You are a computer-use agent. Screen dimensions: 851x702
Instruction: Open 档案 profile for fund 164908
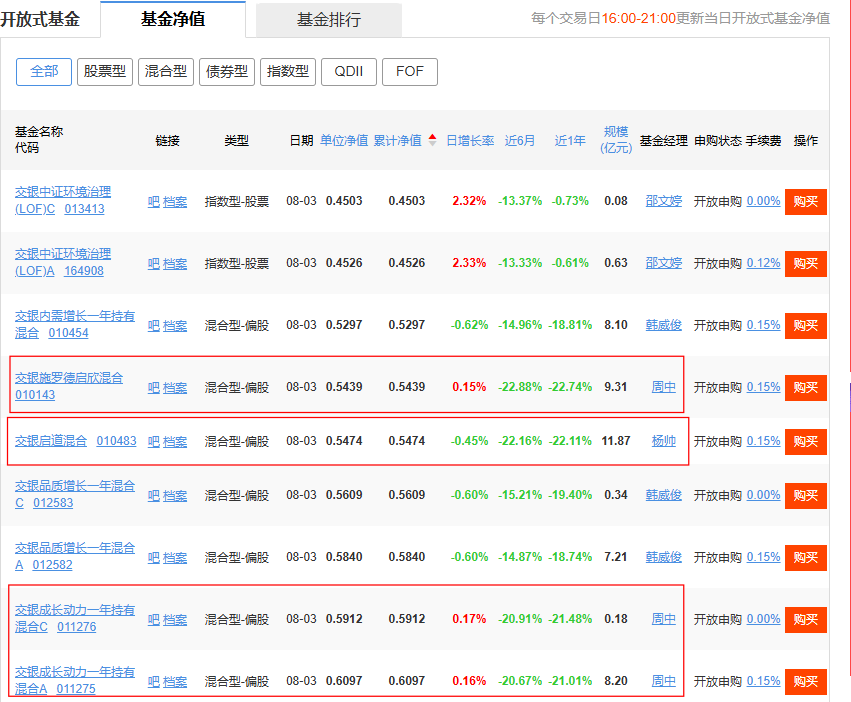tap(175, 264)
